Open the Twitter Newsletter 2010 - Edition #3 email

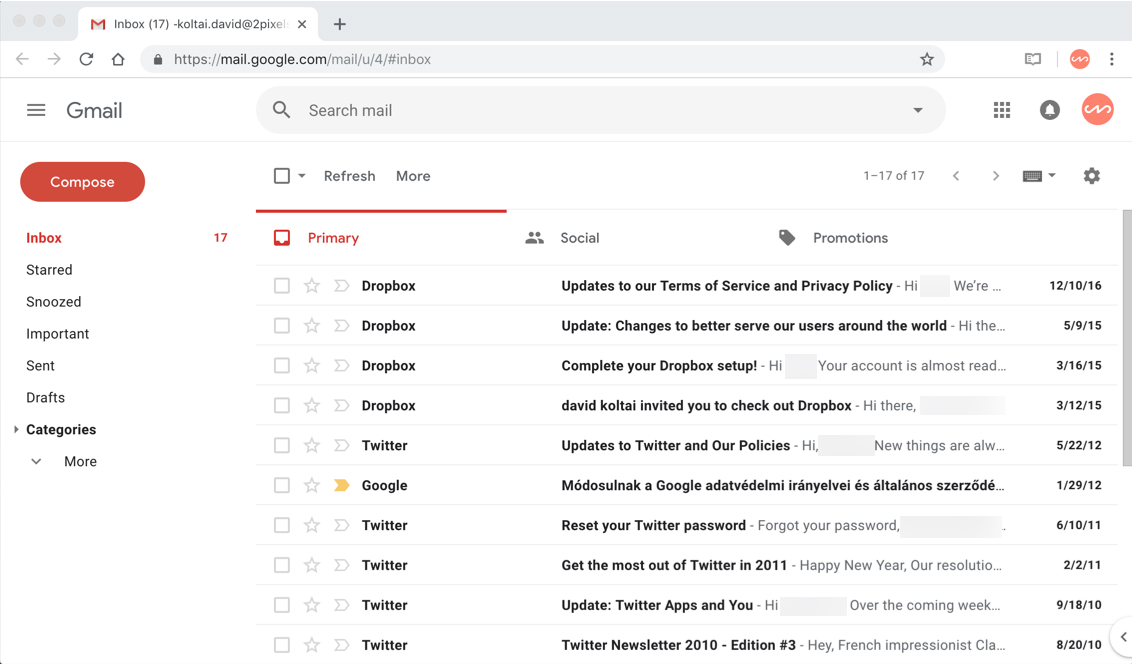[x=686, y=644]
